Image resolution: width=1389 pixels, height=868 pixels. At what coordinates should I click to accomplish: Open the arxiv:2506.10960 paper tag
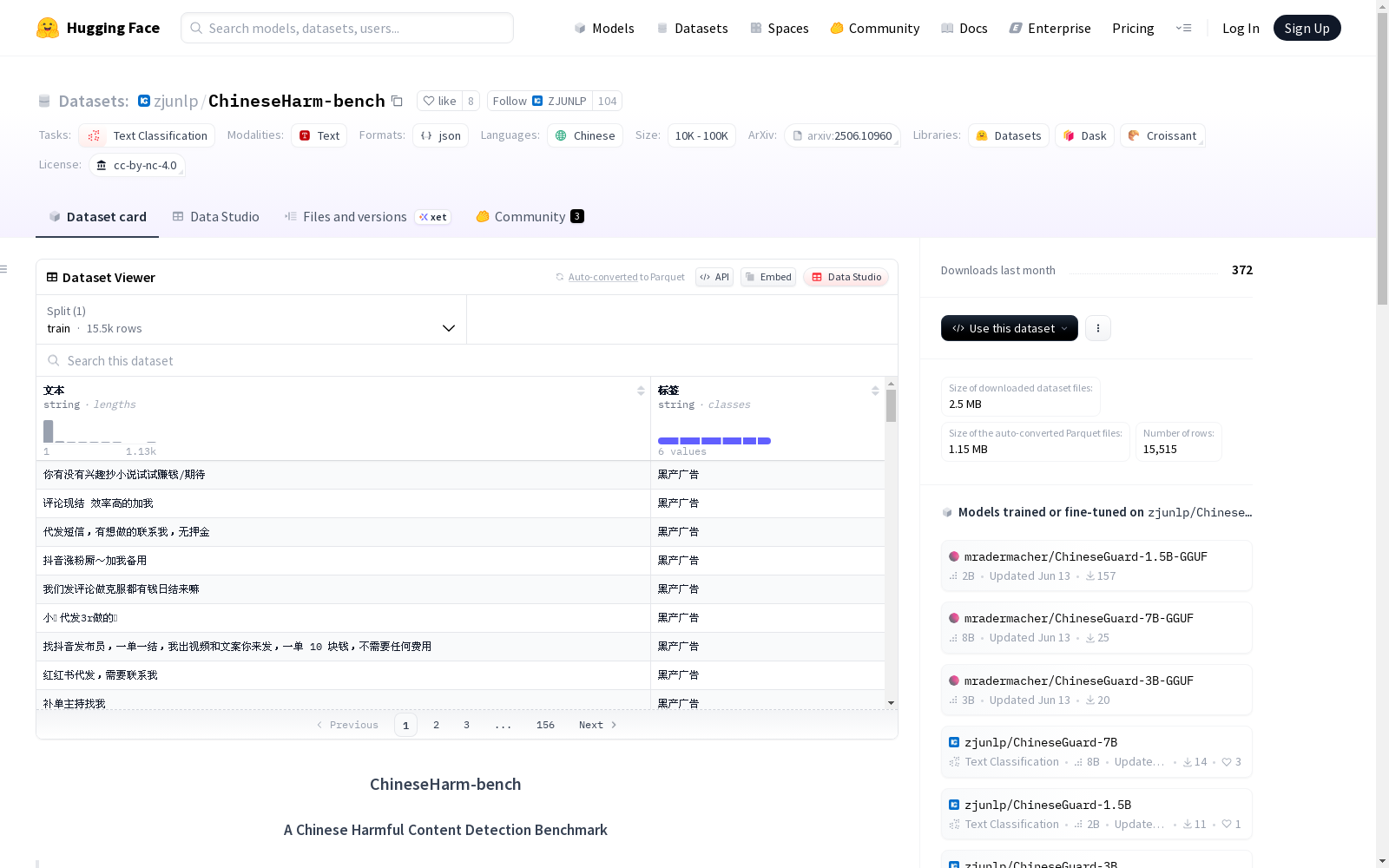[842, 135]
